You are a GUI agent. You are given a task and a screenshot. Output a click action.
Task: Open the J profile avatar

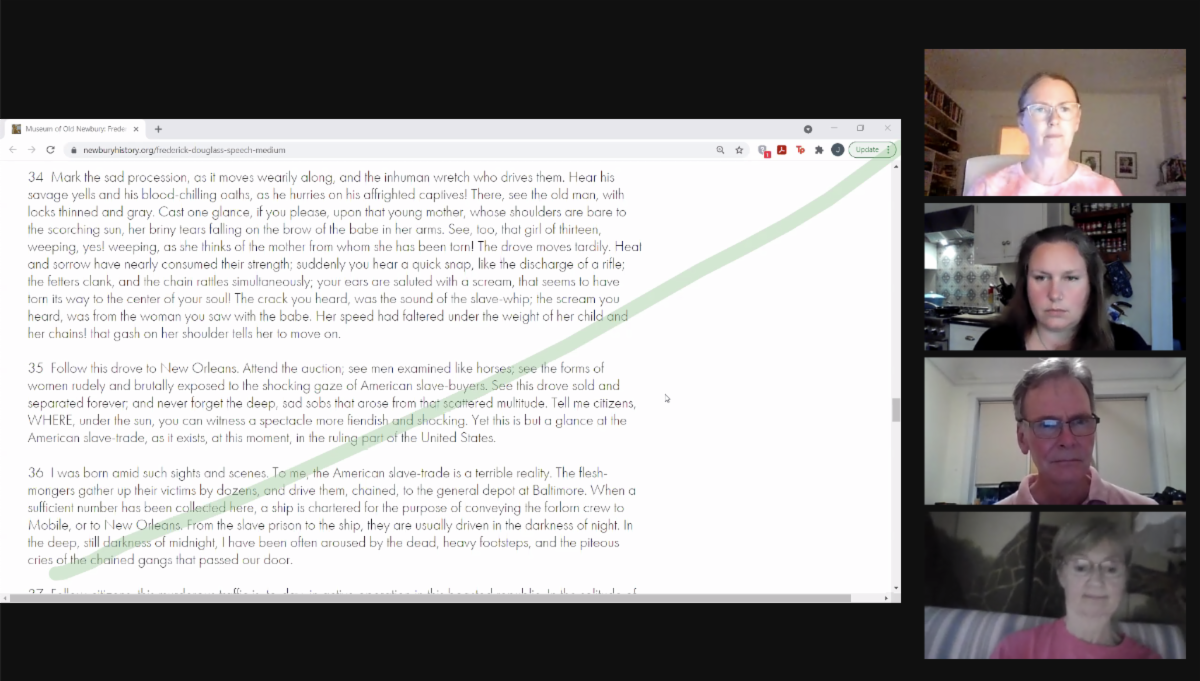point(837,150)
